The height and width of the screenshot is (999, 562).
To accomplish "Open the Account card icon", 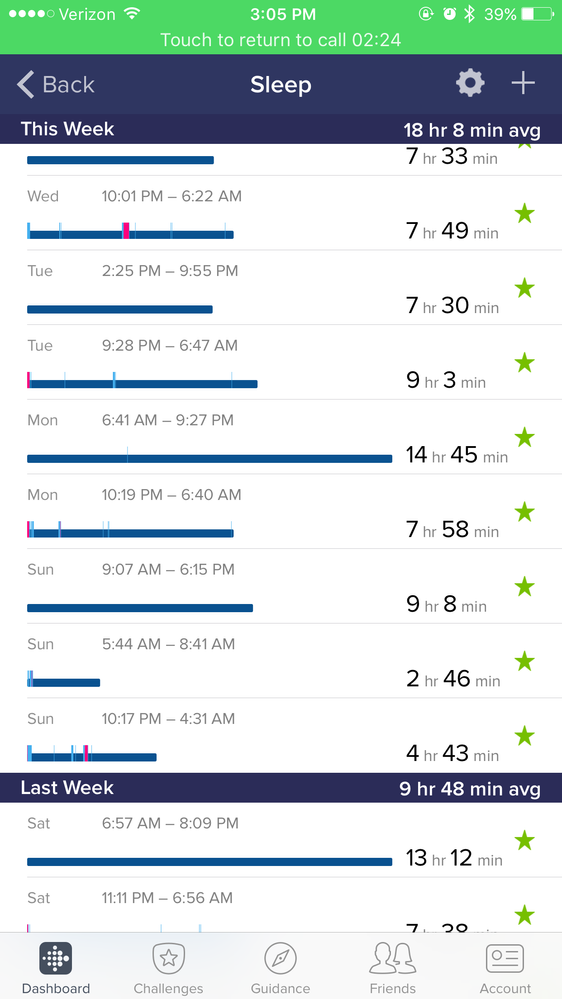I will click(505, 958).
